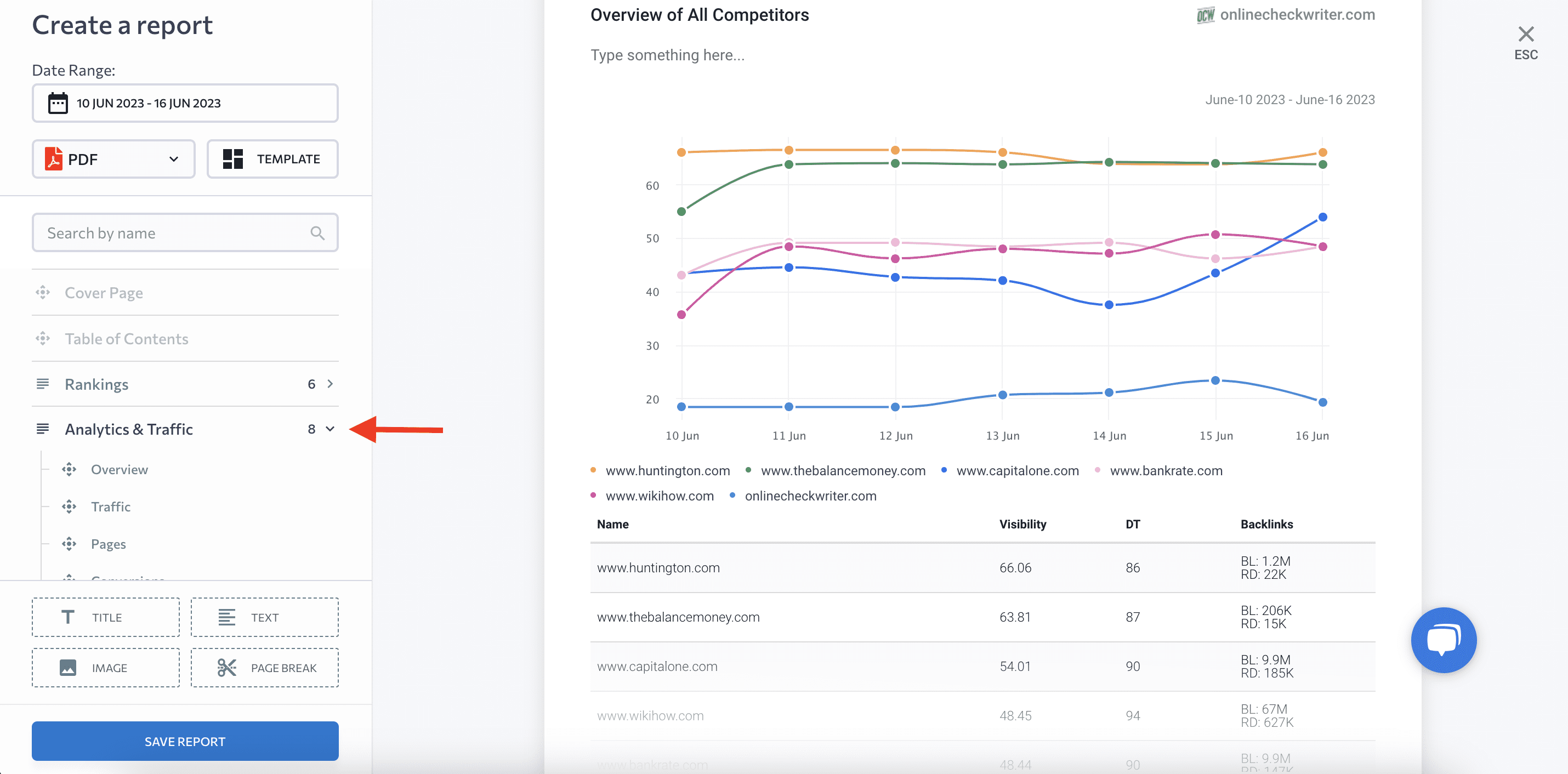Grab the Table of Contents move handle
This screenshot has width=1568, height=774.
coord(43,338)
